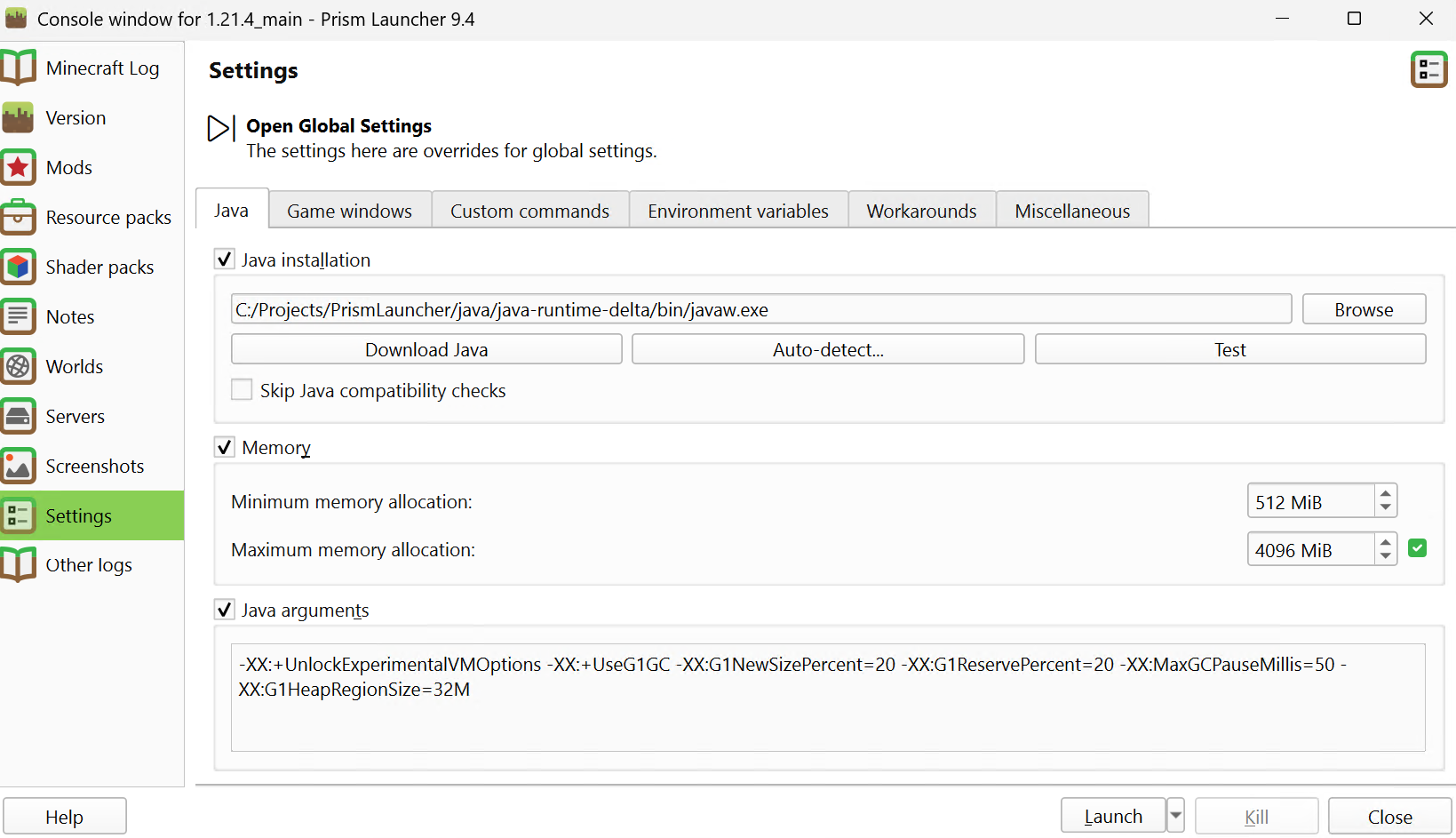Select the Mods star icon
This screenshot has width=1456, height=838.
click(x=18, y=167)
